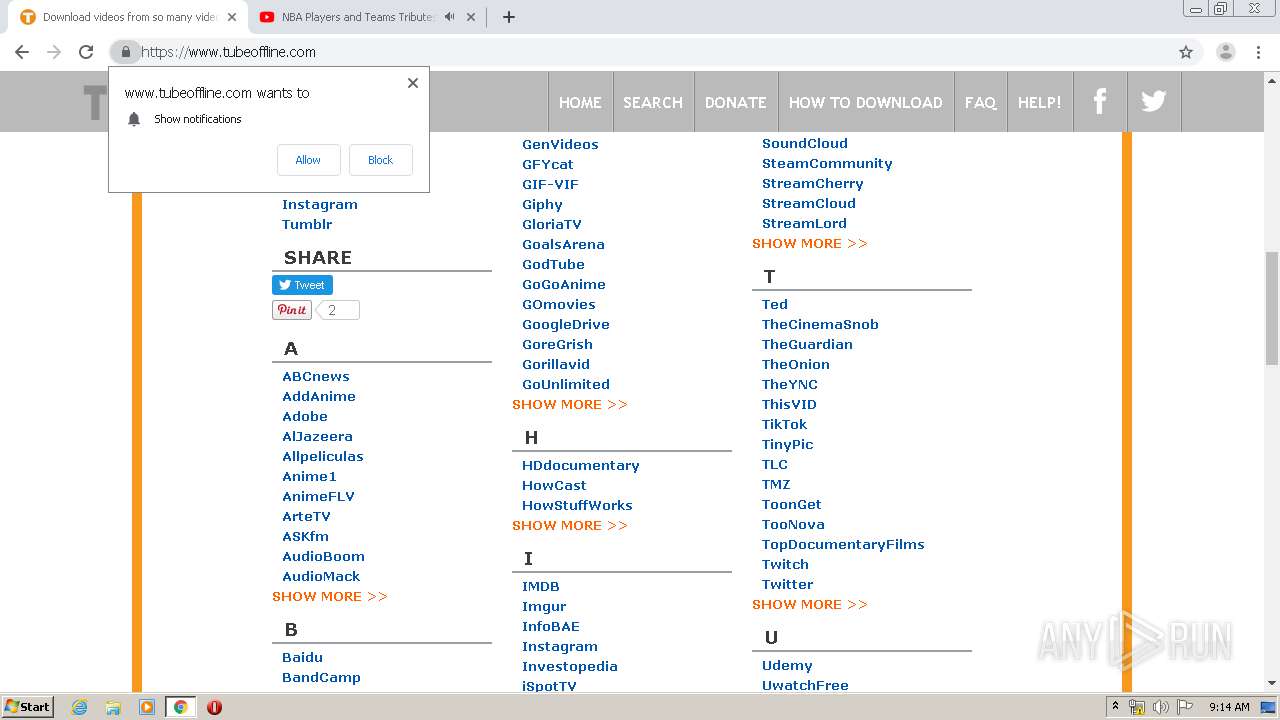Open the Chrome profile avatar icon

tap(1225, 52)
